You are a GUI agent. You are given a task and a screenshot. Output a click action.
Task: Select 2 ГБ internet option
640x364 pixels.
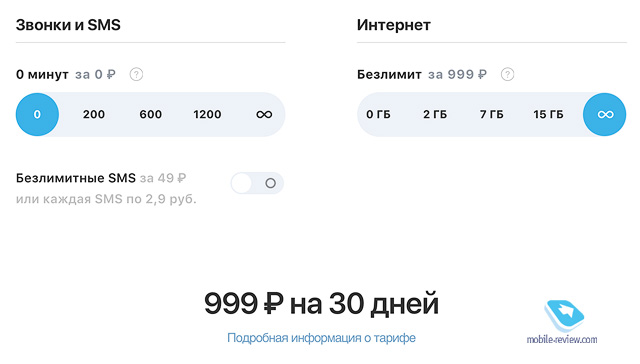(435, 115)
